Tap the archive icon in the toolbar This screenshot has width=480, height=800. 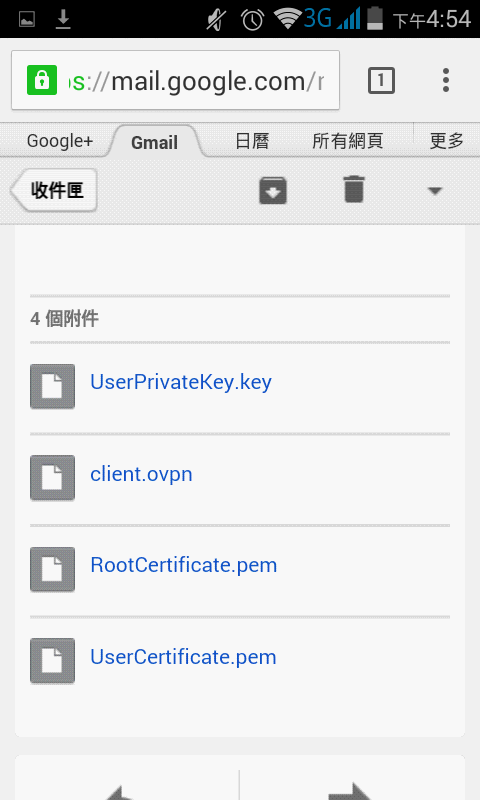273,191
